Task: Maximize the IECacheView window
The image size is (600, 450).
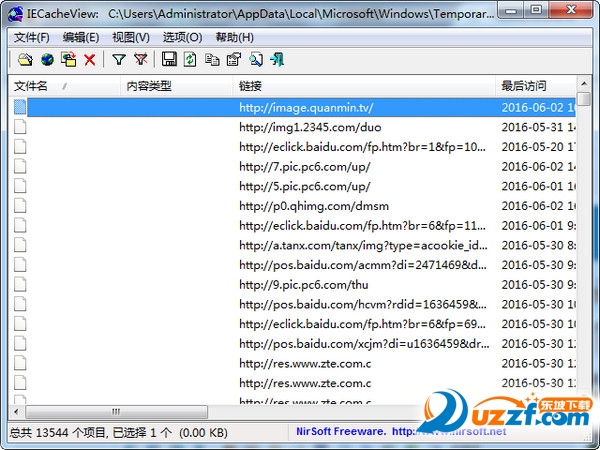Action: point(536,10)
